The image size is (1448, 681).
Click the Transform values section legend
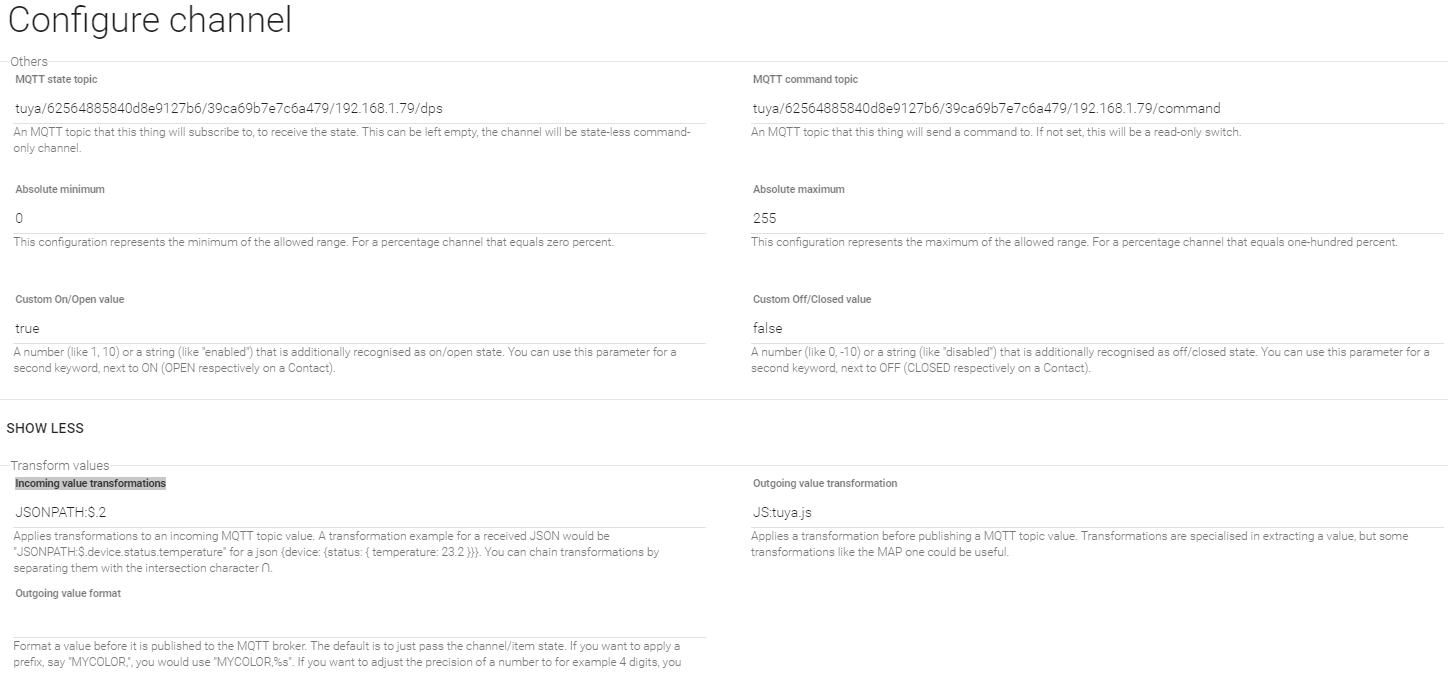click(x=60, y=465)
